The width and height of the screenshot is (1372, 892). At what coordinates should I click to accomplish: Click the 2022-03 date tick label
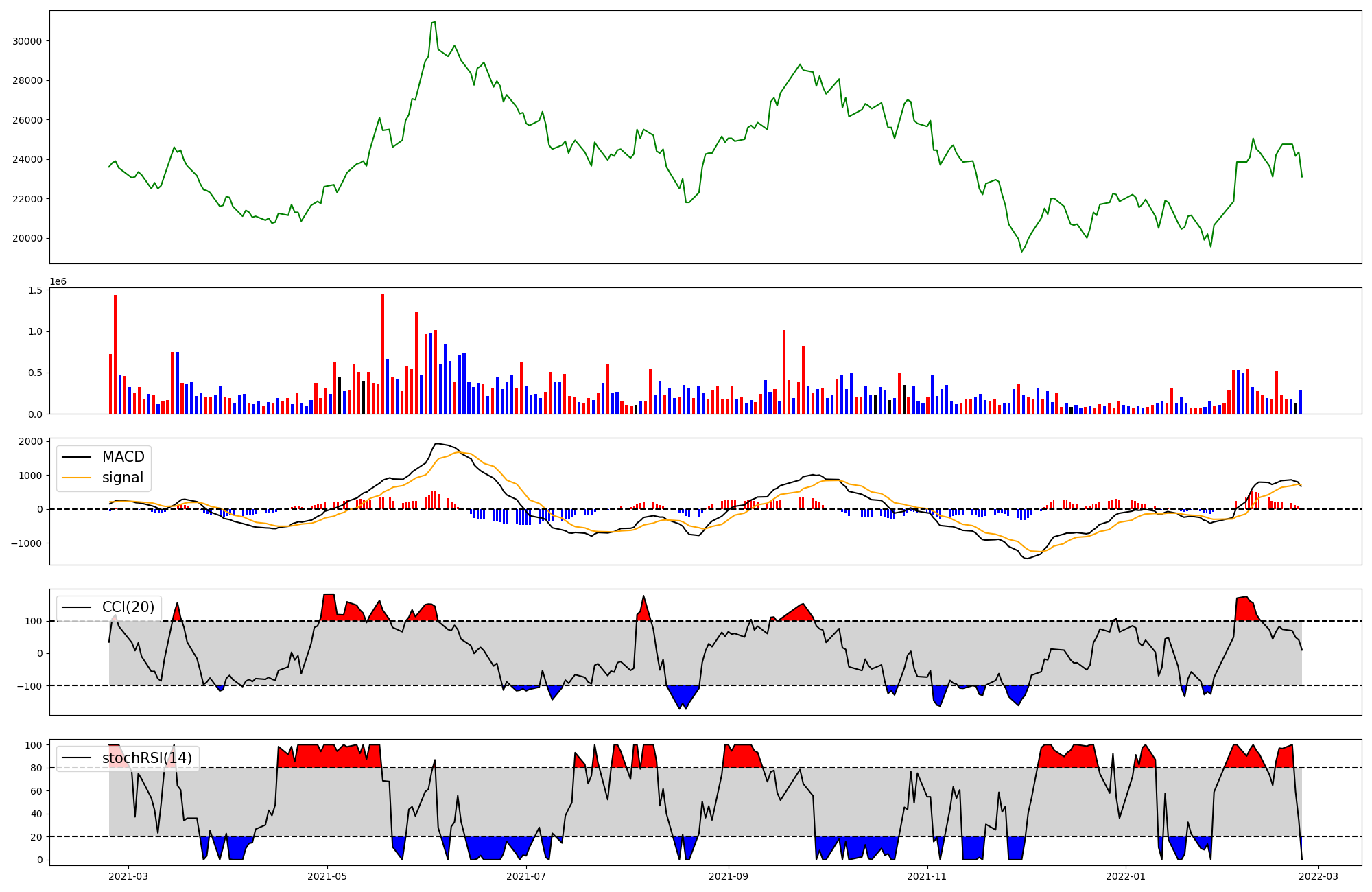coord(1318,876)
